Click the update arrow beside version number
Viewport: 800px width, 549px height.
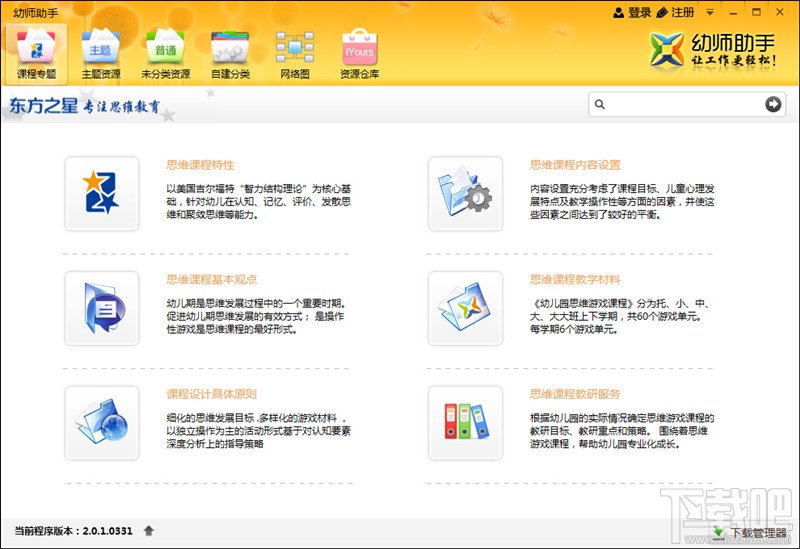(x=148, y=531)
